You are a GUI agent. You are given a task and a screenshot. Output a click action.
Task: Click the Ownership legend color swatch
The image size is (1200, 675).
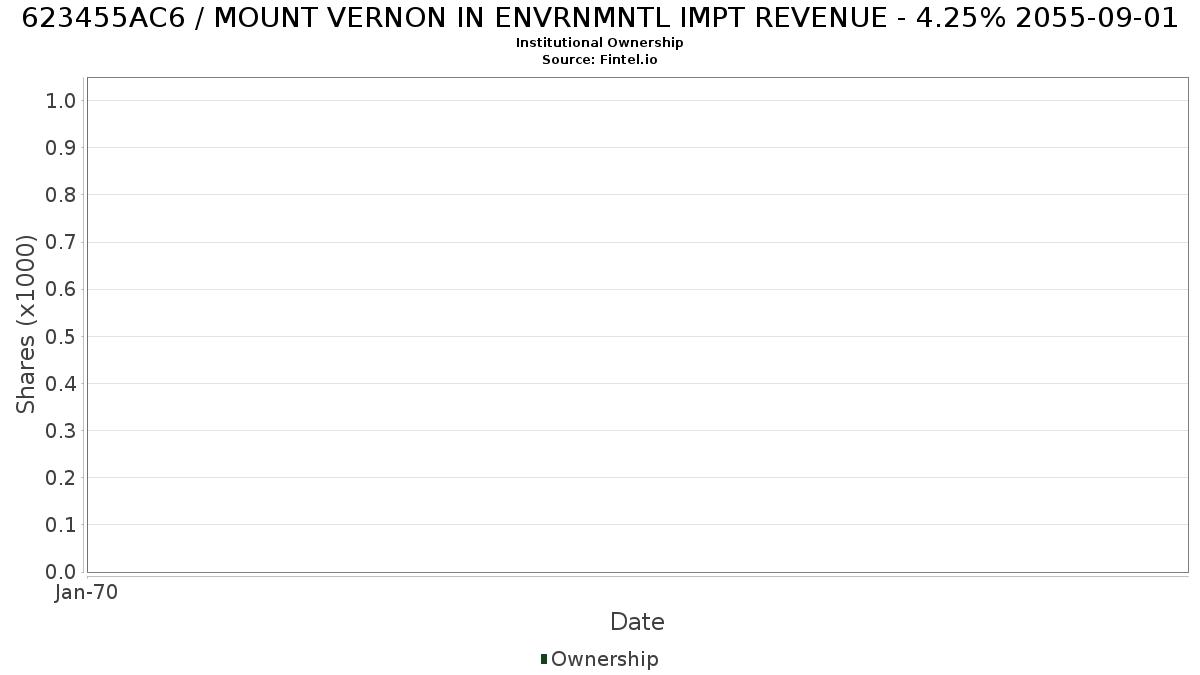coord(544,659)
